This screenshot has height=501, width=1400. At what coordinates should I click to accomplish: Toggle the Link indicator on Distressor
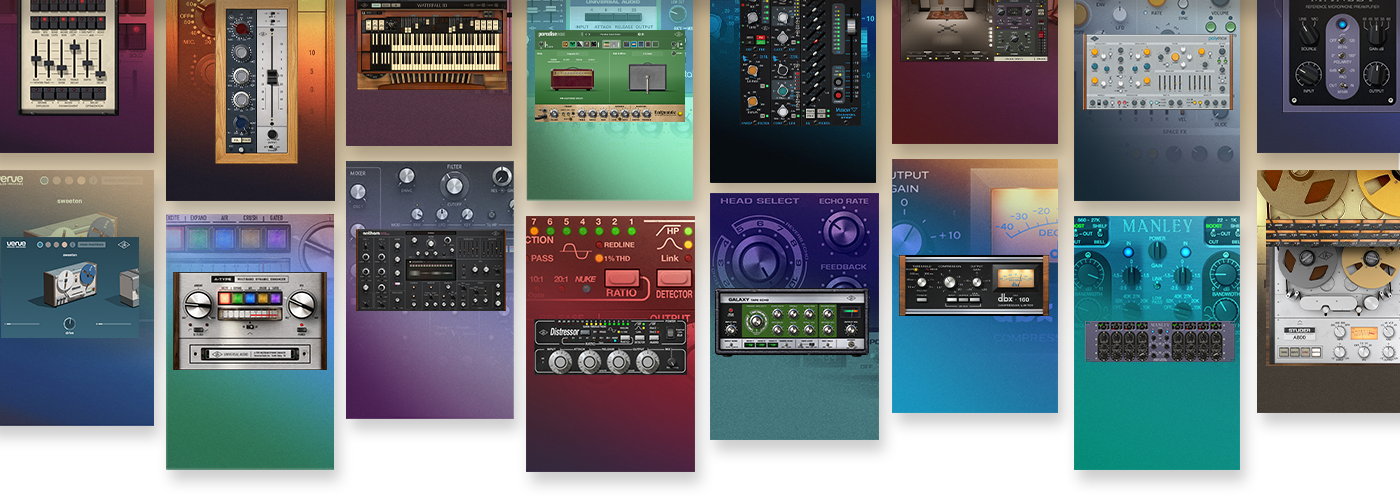coord(687,258)
